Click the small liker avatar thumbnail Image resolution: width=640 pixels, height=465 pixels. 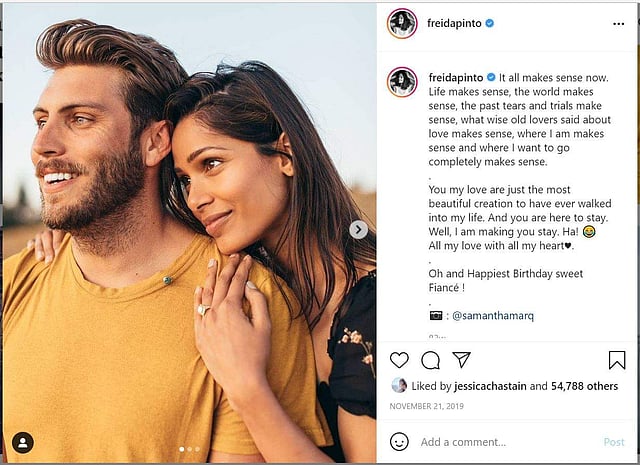(399, 385)
